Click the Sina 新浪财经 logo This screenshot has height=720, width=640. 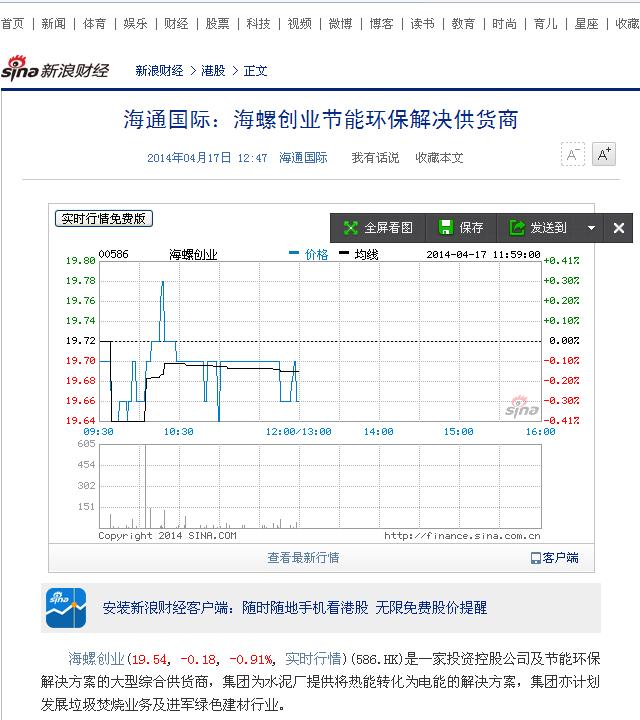click(x=55, y=68)
